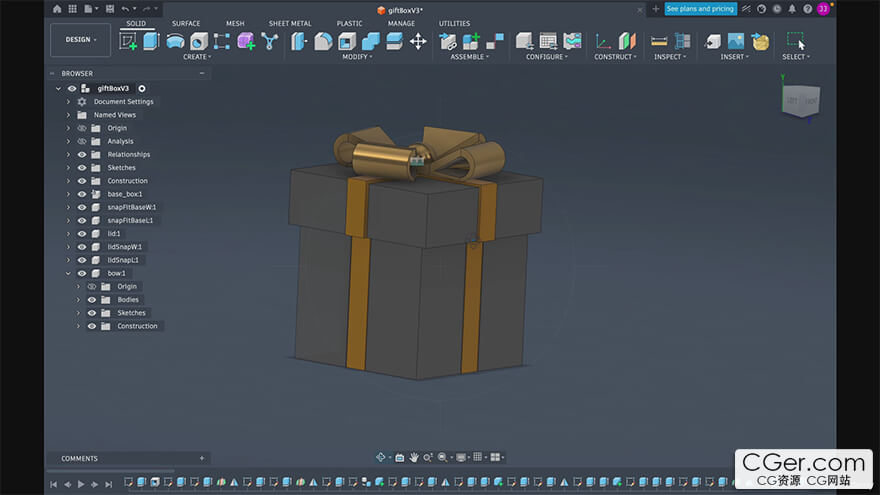Hide the lid:1 component
This screenshot has height=495, width=880.
[82, 233]
